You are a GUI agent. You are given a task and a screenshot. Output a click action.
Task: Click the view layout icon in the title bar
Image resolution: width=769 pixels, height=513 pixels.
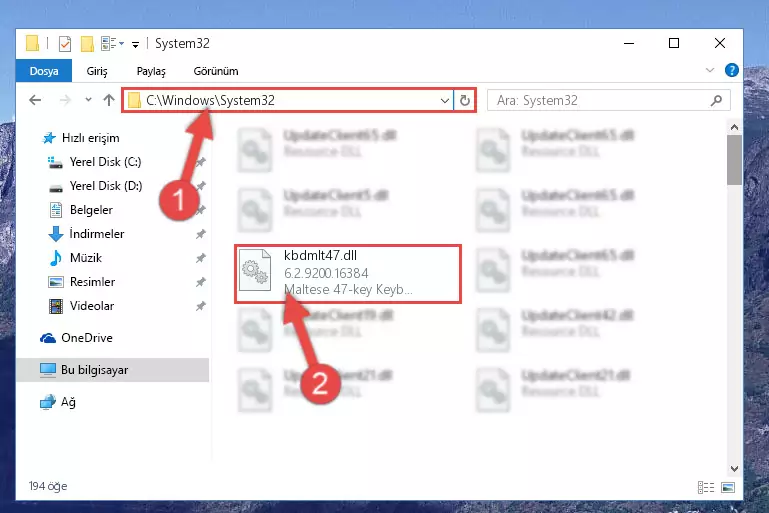tap(108, 44)
